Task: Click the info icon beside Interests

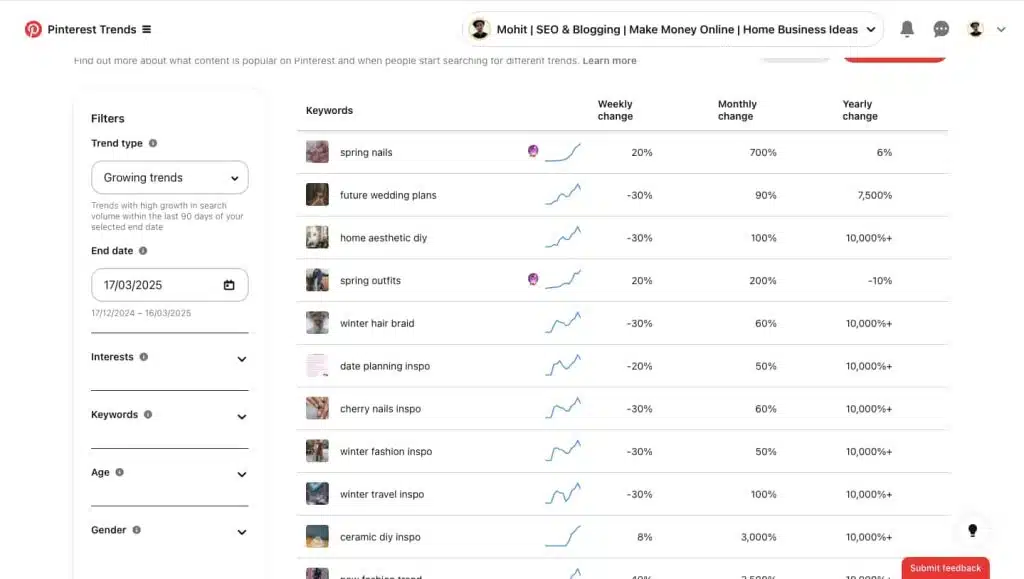Action: pyautogui.click(x=144, y=357)
